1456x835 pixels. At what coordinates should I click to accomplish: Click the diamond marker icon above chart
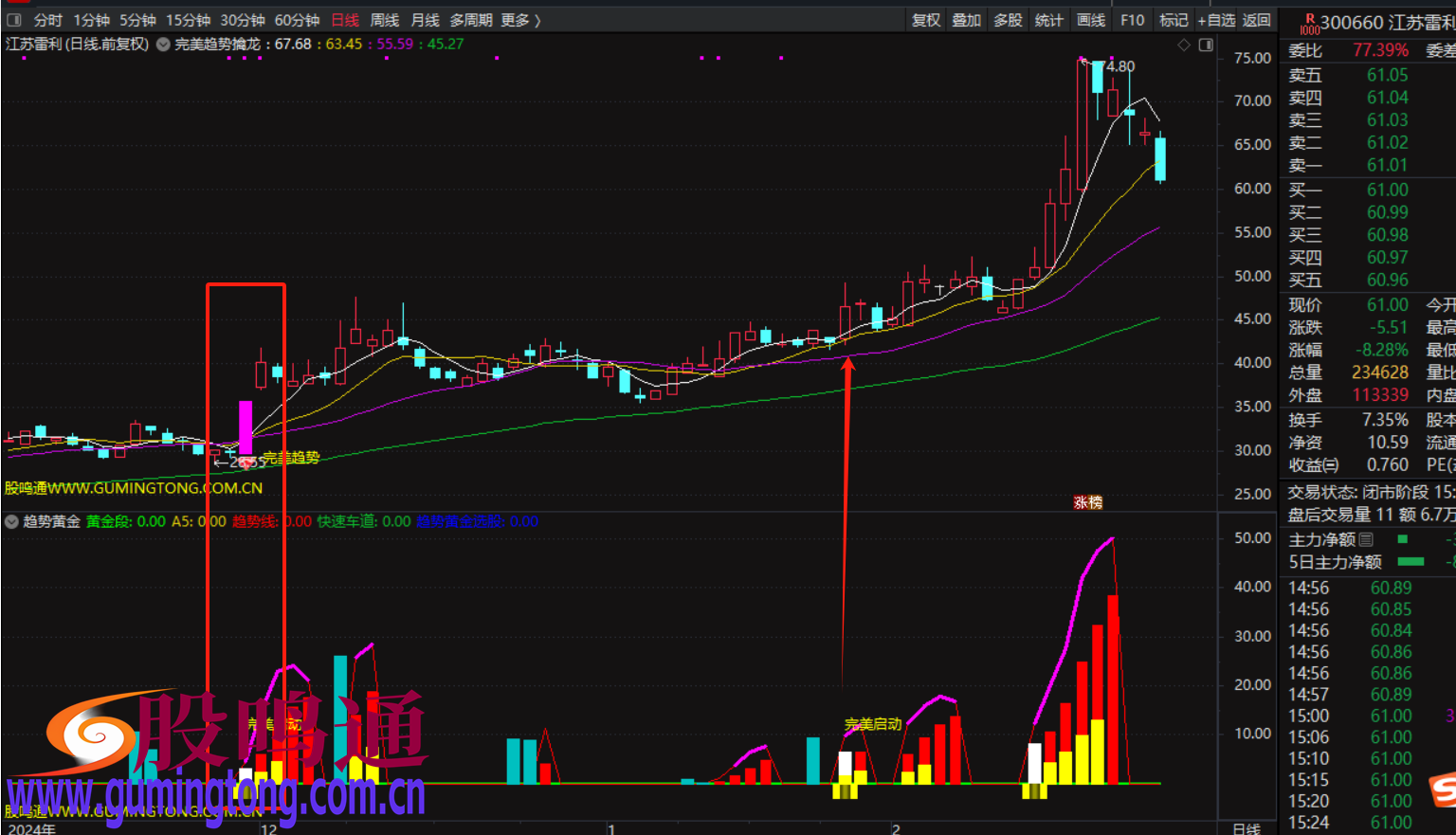click(1183, 45)
